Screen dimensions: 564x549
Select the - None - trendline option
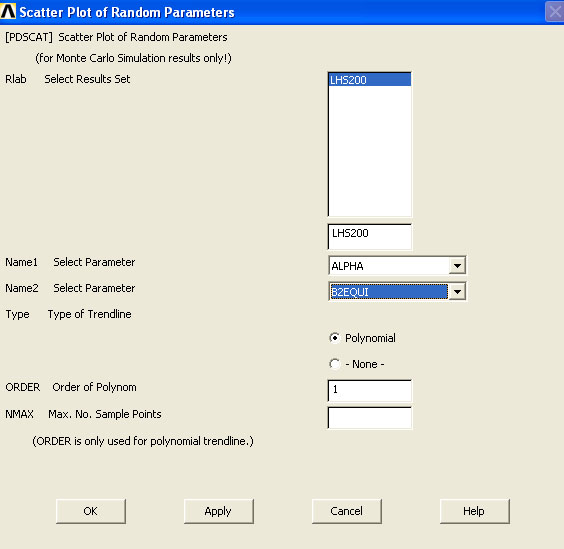pyautogui.click(x=335, y=364)
